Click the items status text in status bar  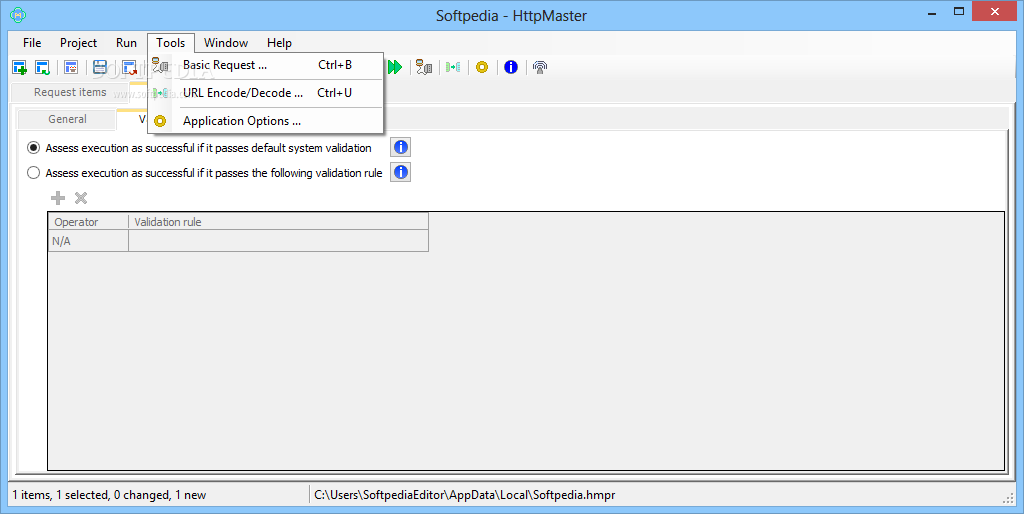[x=109, y=495]
